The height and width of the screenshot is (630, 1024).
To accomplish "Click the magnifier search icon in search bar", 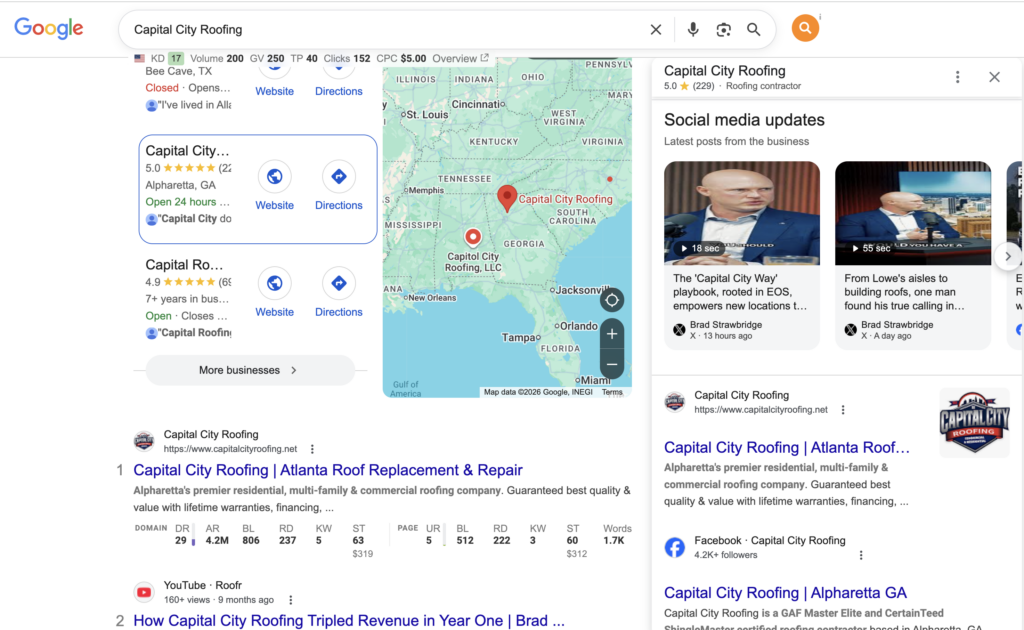I will (754, 29).
